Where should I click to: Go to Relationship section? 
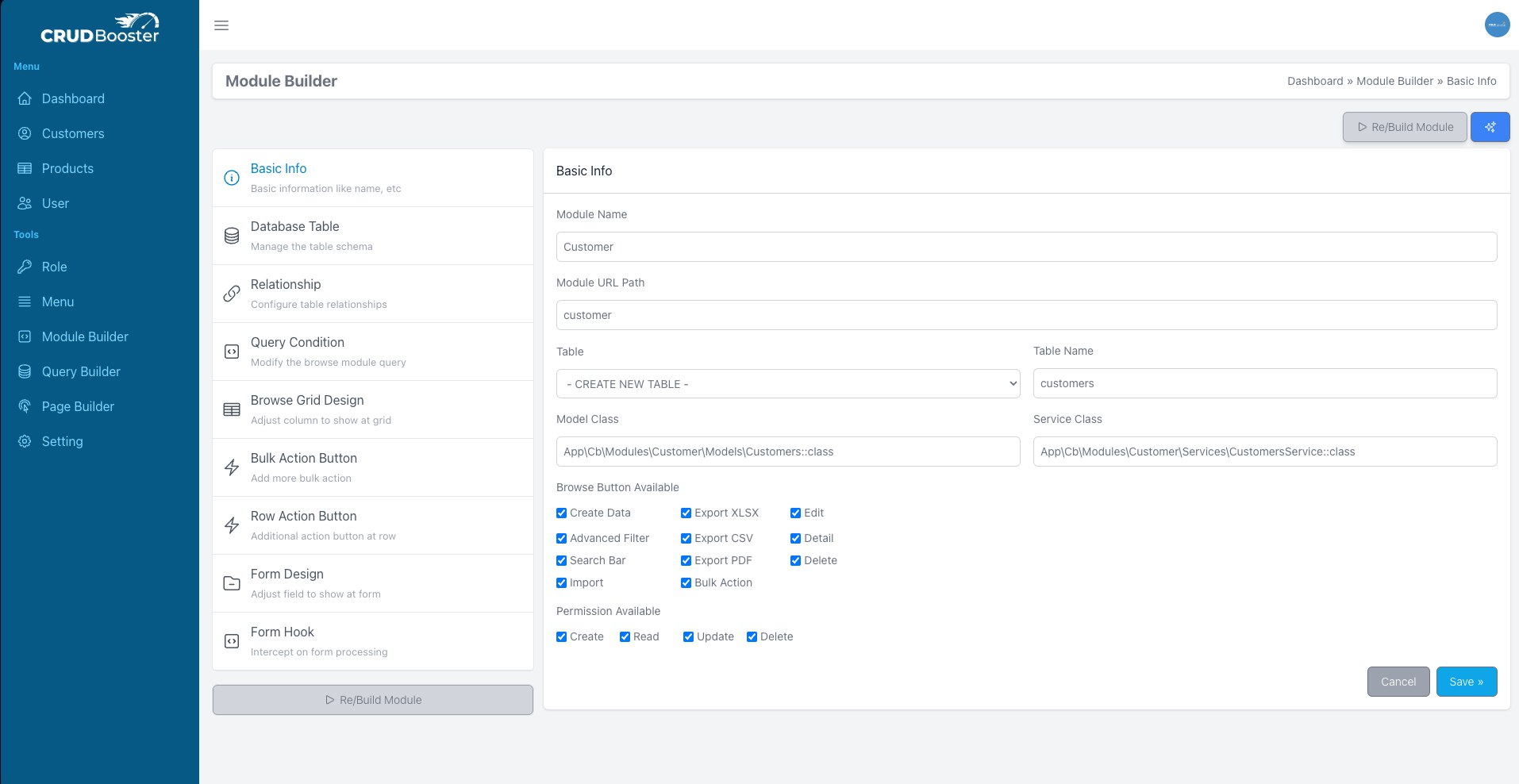373,294
